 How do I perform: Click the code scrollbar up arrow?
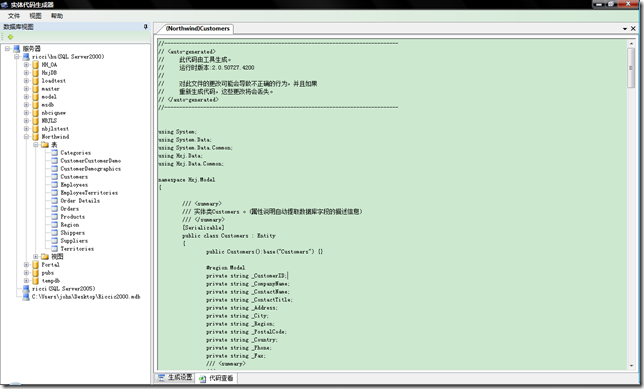click(x=631, y=44)
